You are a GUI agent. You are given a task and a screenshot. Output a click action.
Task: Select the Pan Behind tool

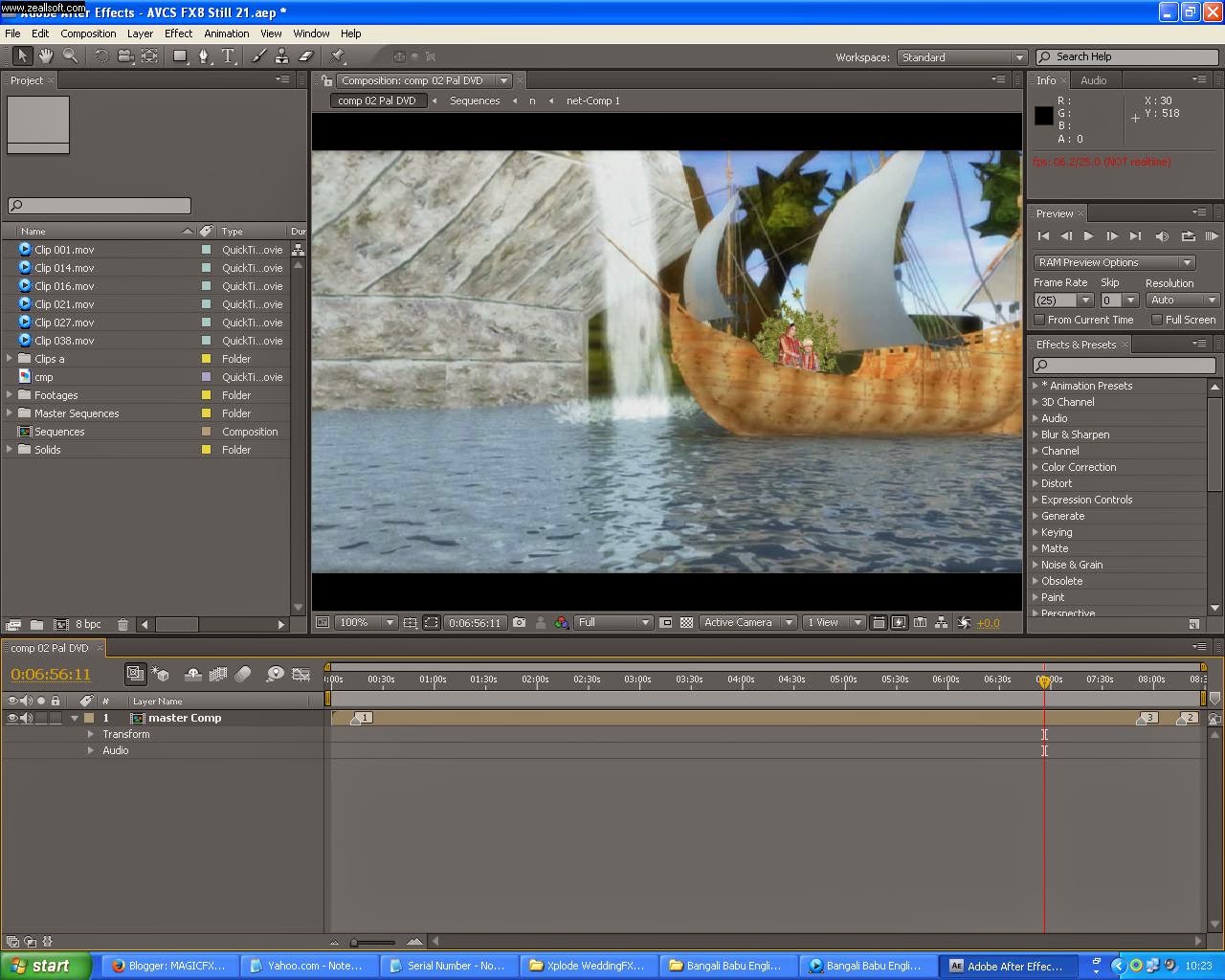tap(149, 56)
